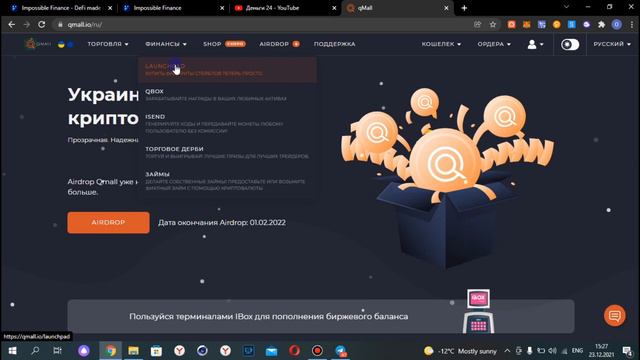Open File Explorer from taskbar

pyautogui.click(x=133, y=351)
